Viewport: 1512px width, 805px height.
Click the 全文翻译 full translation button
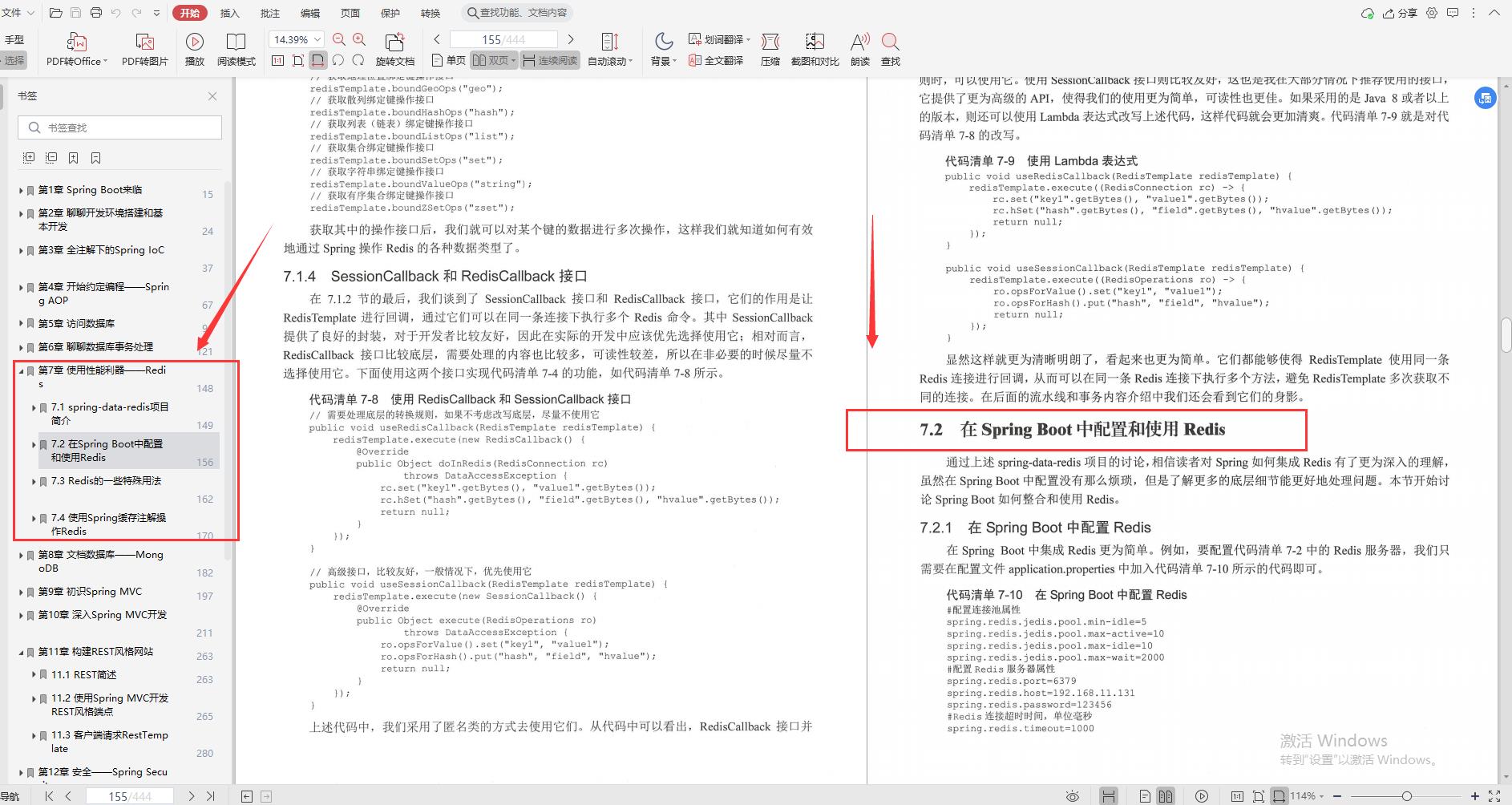pos(716,60)
